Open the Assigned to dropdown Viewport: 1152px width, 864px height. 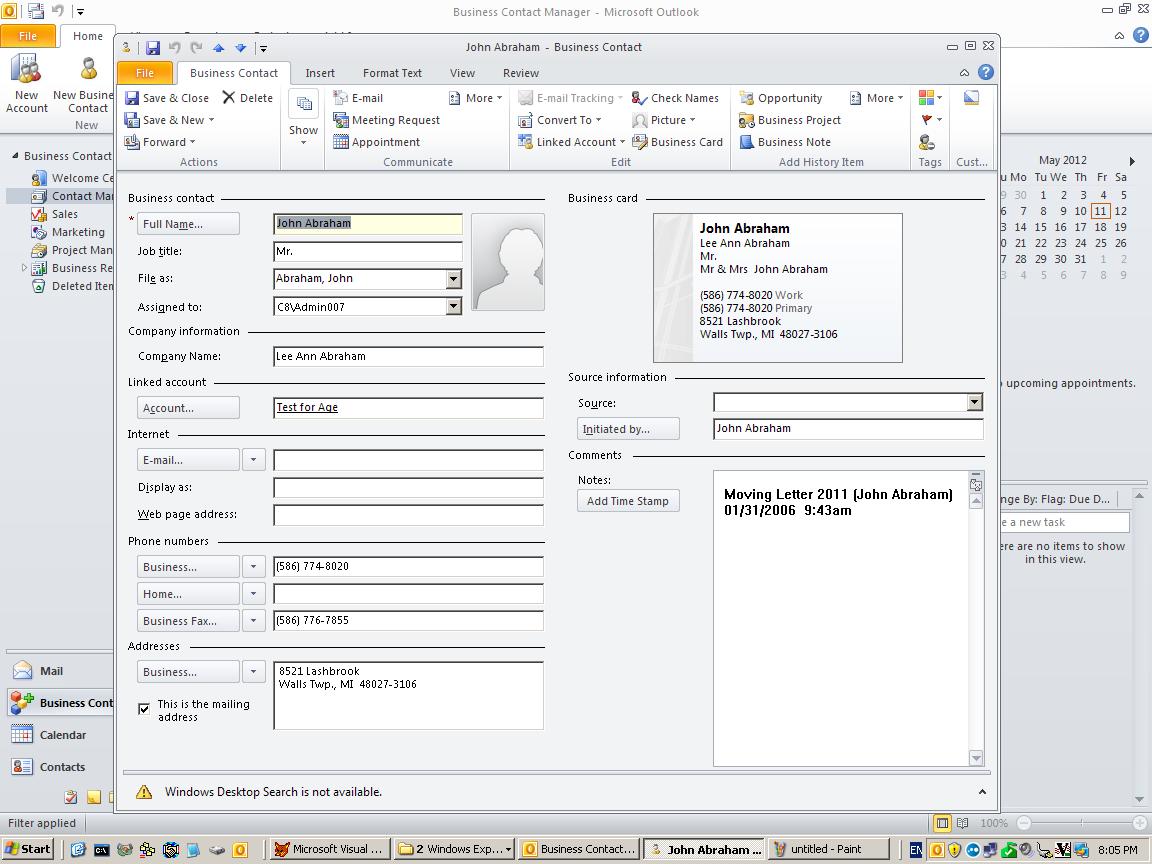click(454, 306)
